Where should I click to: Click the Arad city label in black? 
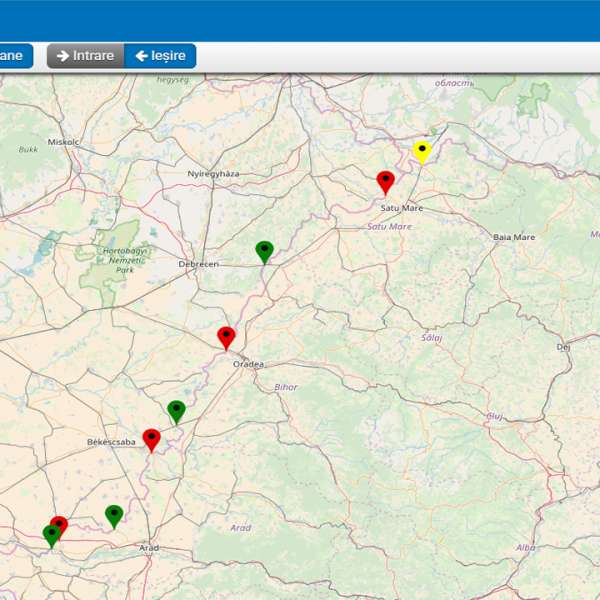(x=149, y=548)
